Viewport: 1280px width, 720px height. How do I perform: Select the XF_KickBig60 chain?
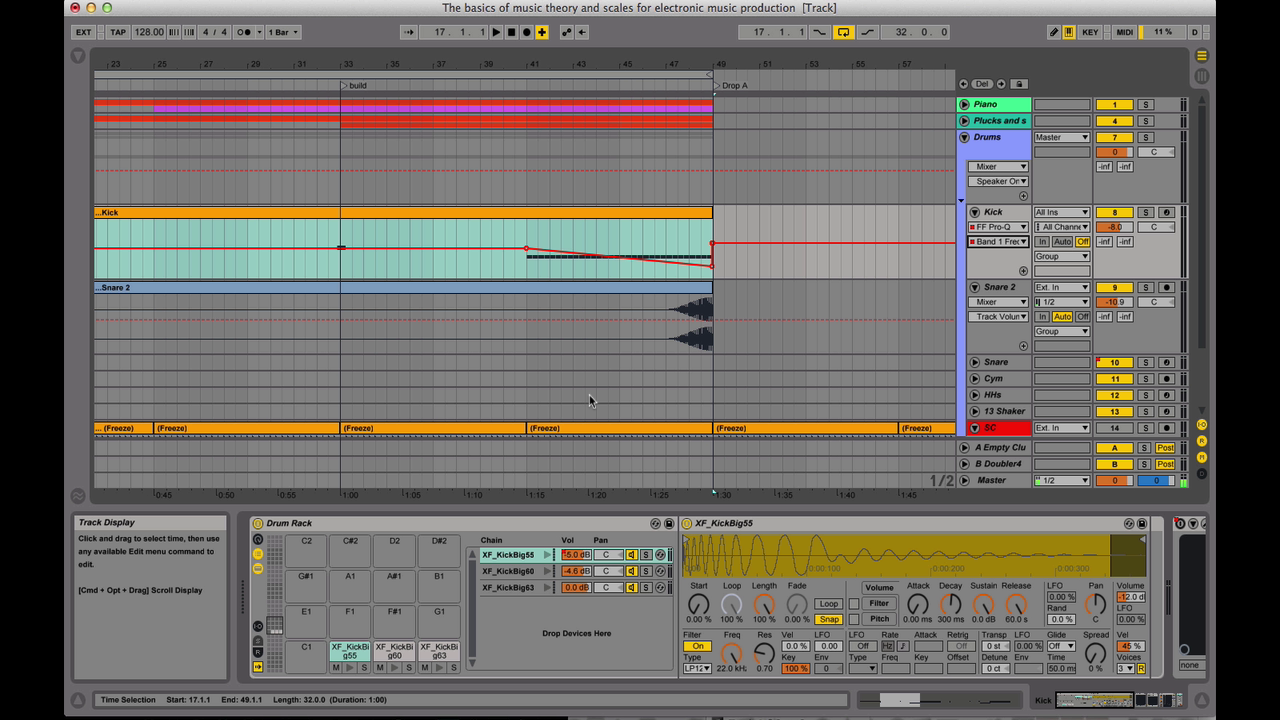point(509,571)
